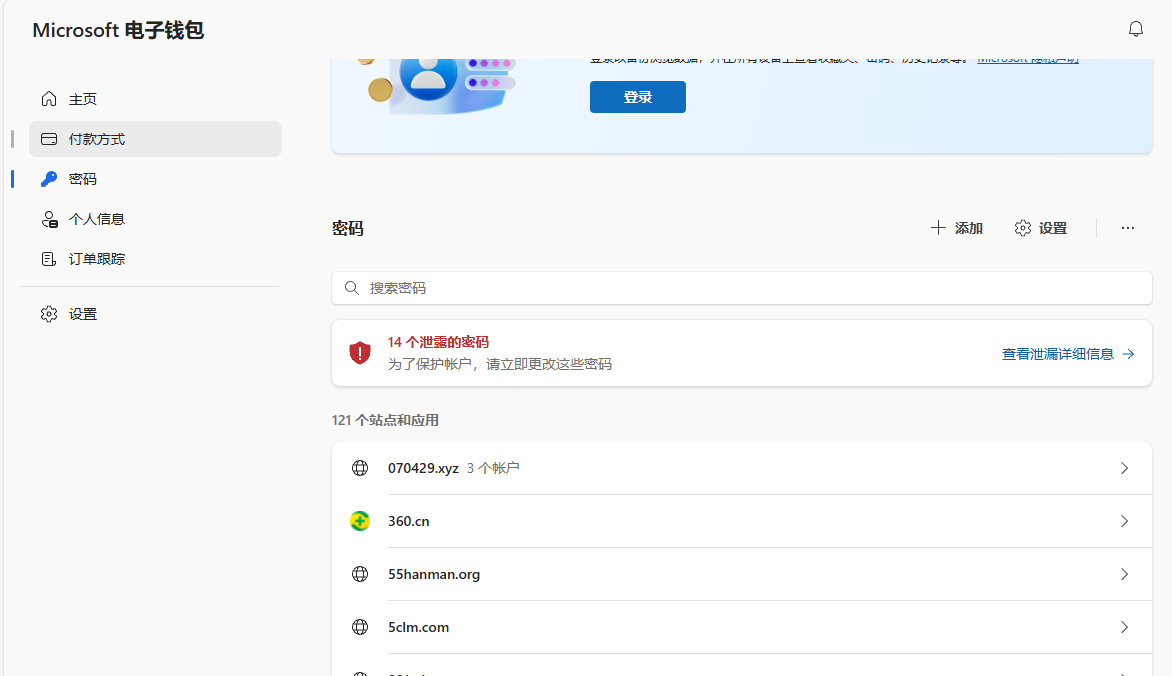Click the red leaked-password shield icon

(360, 353)
